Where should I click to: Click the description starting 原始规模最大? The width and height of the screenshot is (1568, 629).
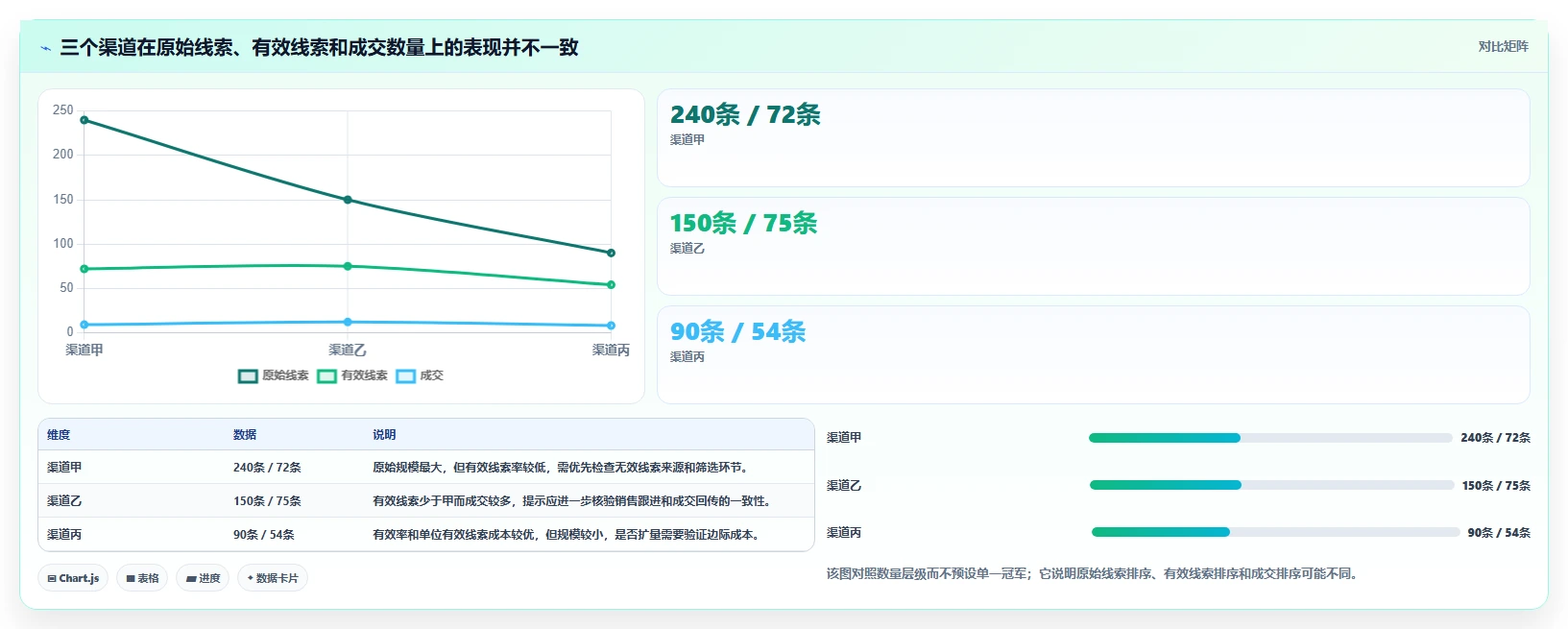tap(563, 468)
